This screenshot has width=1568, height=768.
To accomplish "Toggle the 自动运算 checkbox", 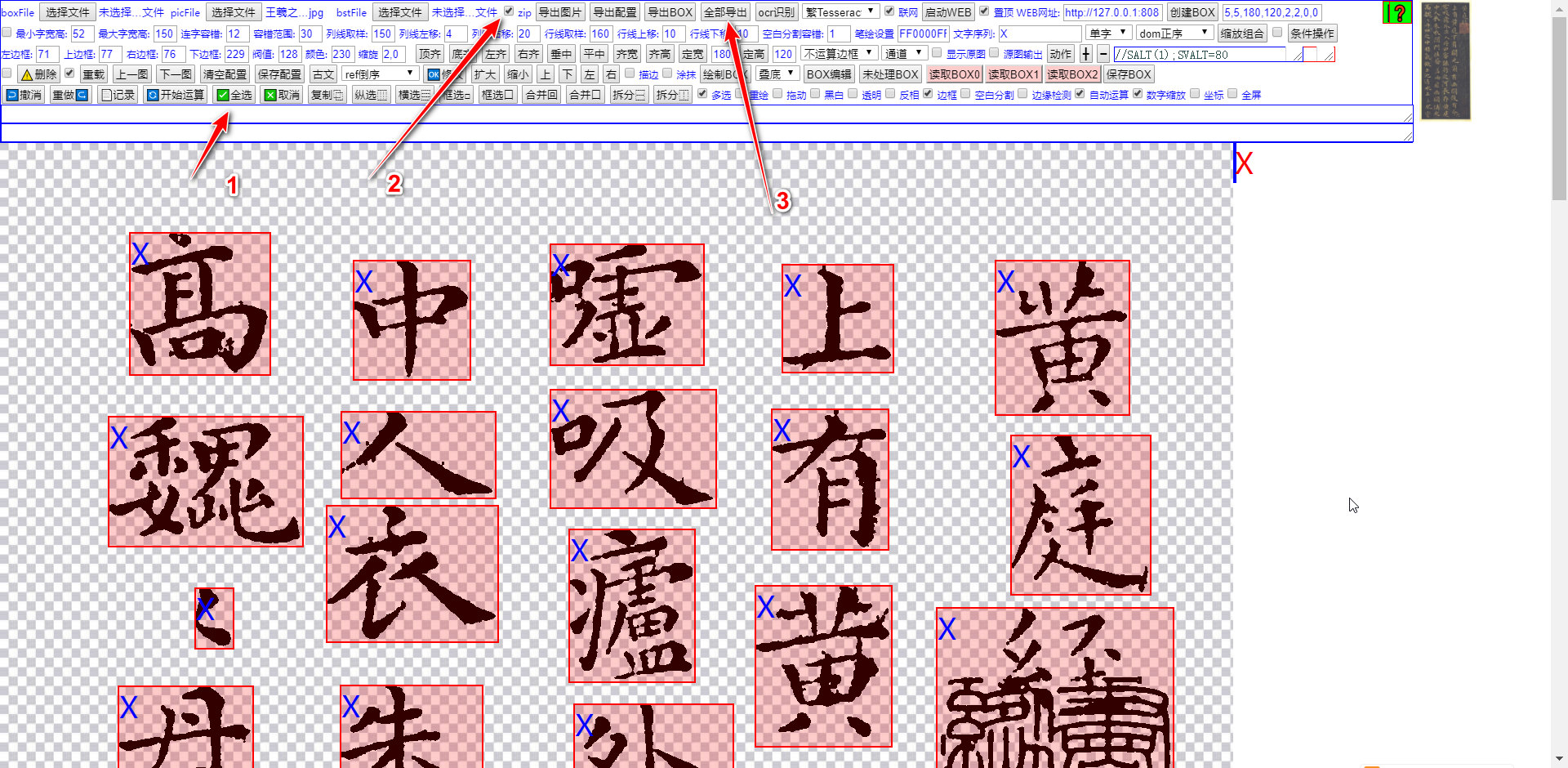I will 1080,94.
